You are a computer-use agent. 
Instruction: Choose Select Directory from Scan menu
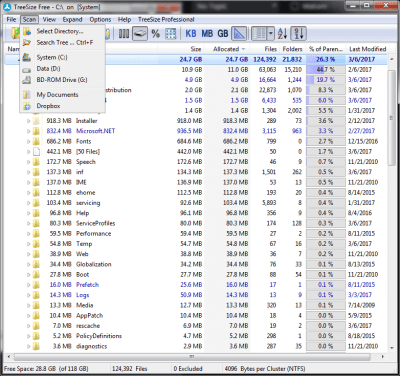point(60,31)
